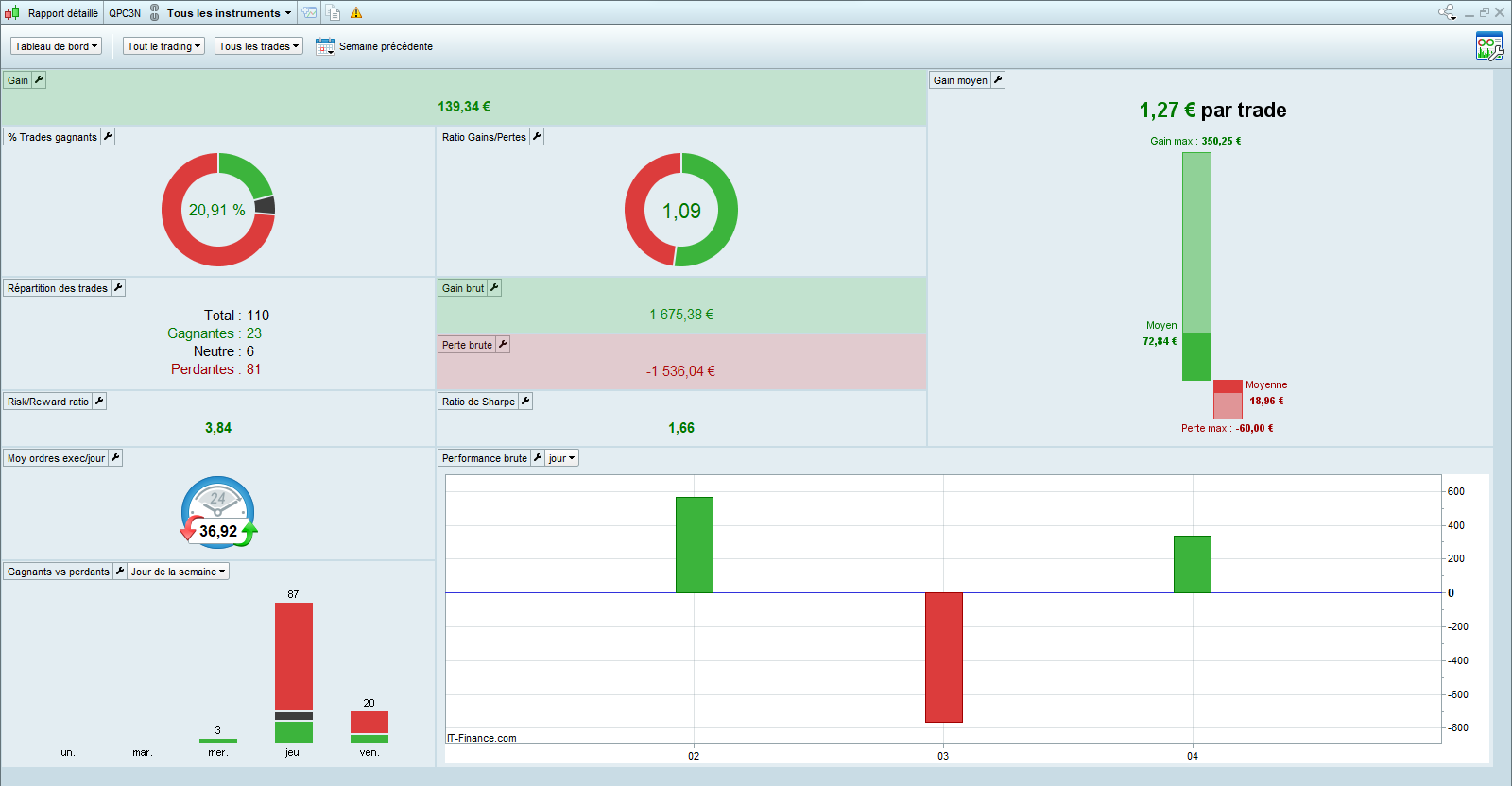
Task: Click wrench settings for Gain moyen widget
Action: [x=998, y=80]
